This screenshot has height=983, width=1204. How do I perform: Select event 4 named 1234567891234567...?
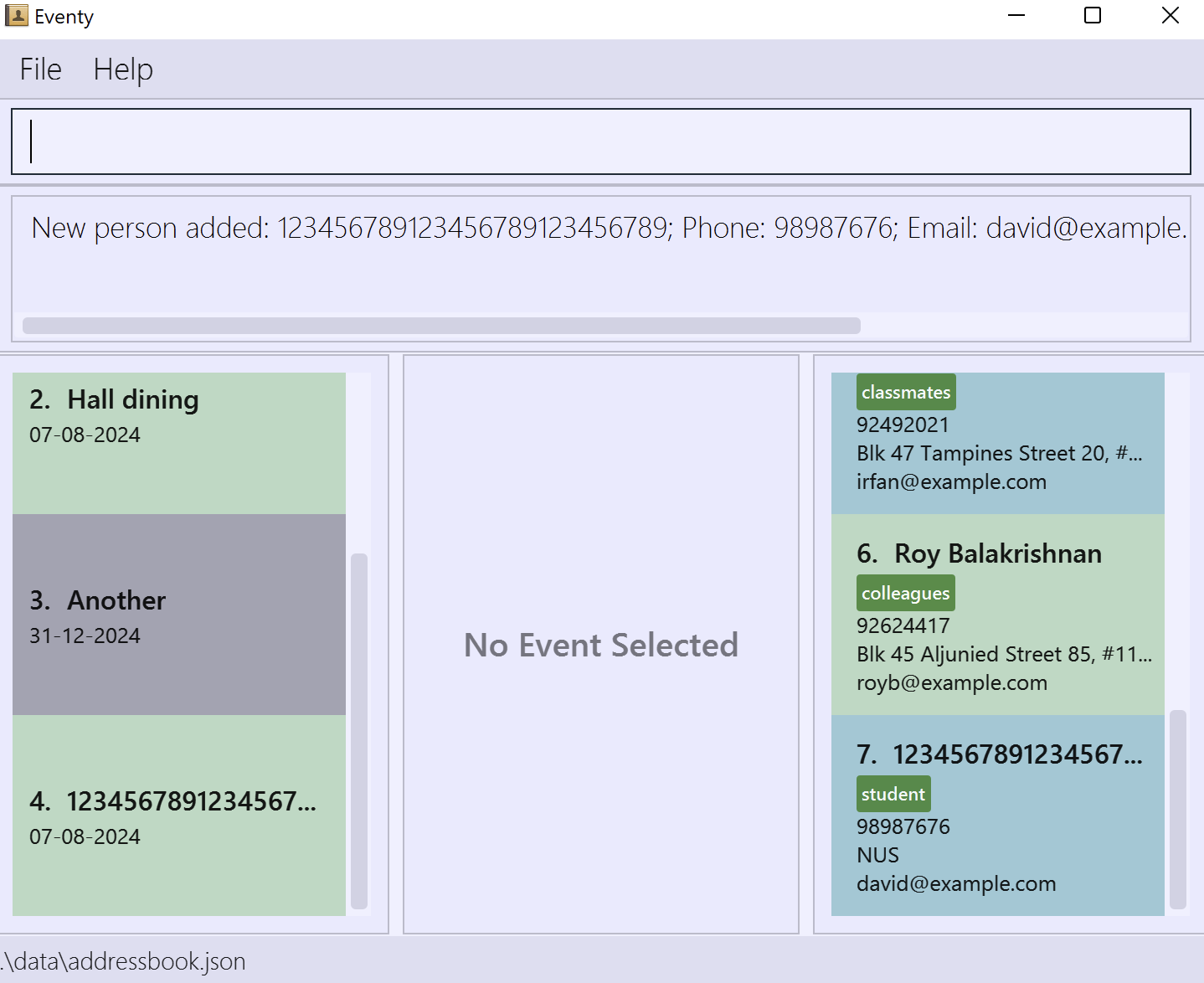[179, 816]
